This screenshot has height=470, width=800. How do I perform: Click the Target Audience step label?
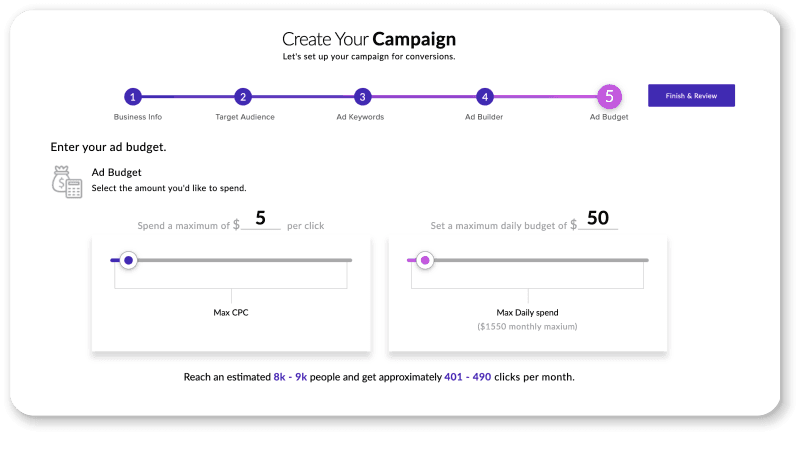pyautogui.click(x=245, y=117)
